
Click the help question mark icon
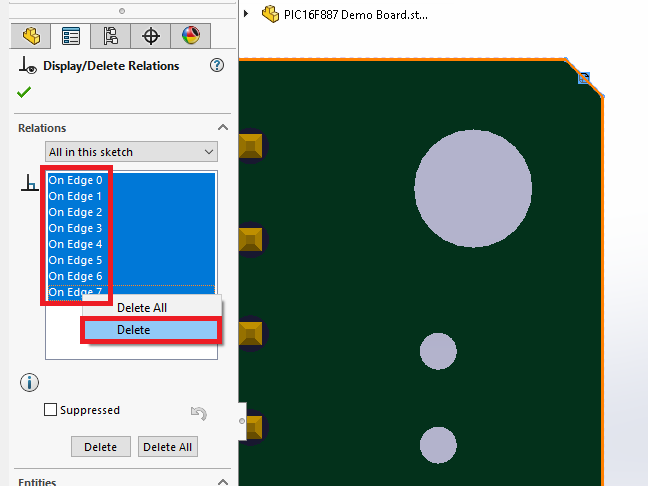pos(216,66)
